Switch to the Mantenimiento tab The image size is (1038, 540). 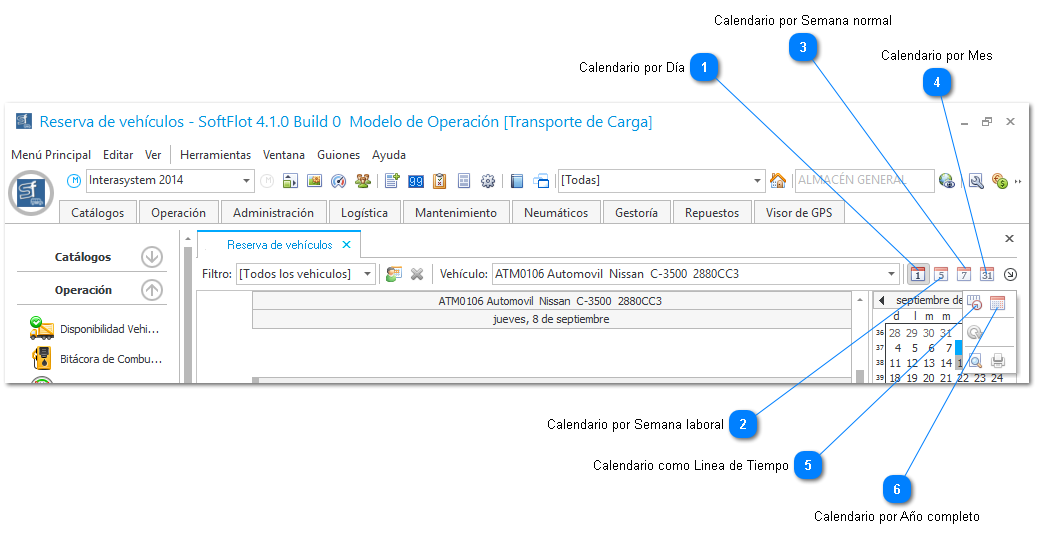tap(455, 213)
